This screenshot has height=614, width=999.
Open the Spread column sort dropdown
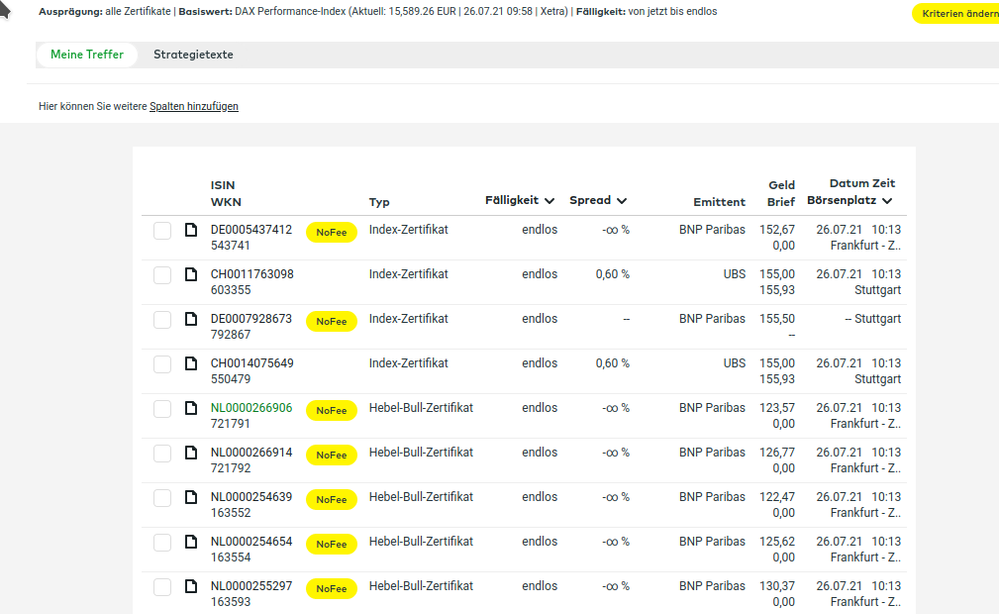(621, 201)
